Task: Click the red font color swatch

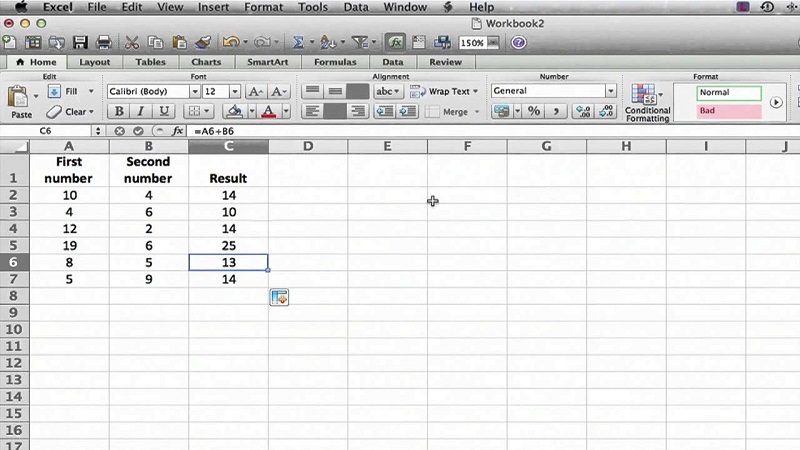Action: [x=269, y=111]
